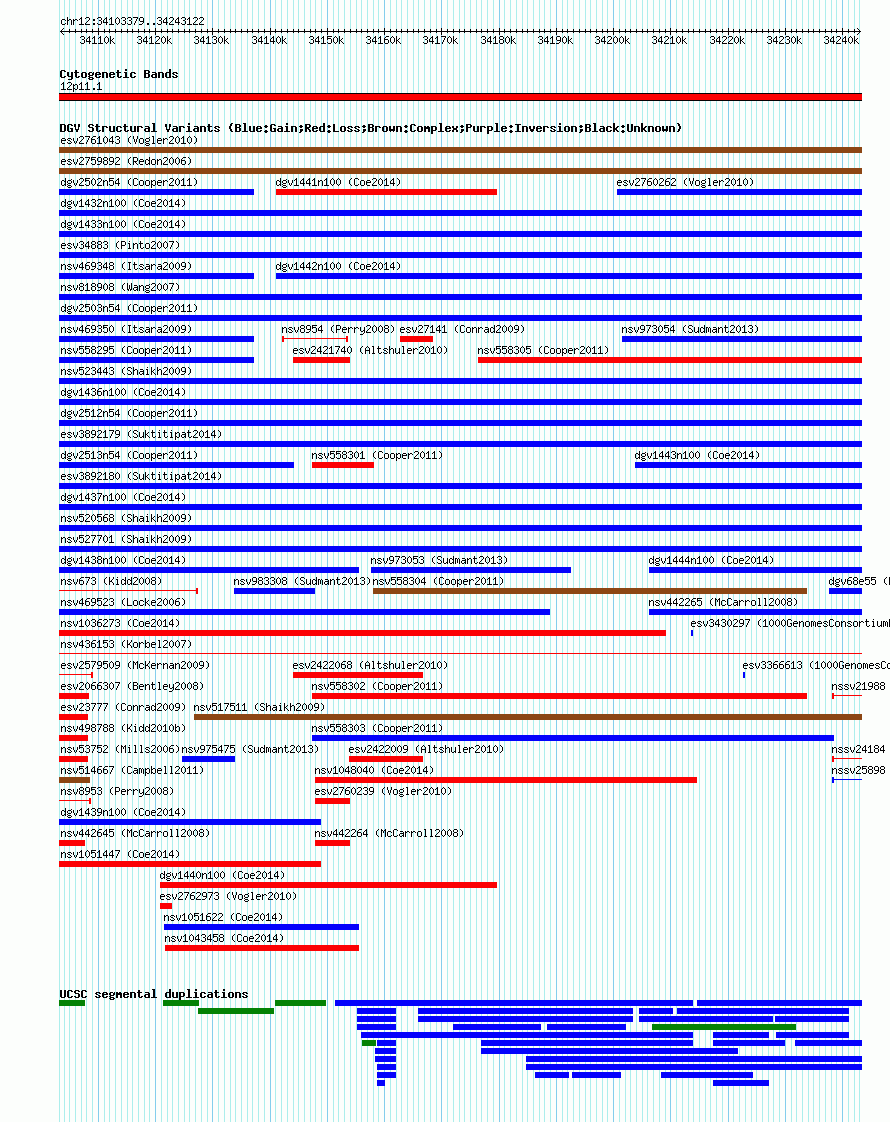The height and width of the screenshot is (1122, 890).
Task: Select the esv34883 (Pinto2007) label
Action: [x=120, y=245]
